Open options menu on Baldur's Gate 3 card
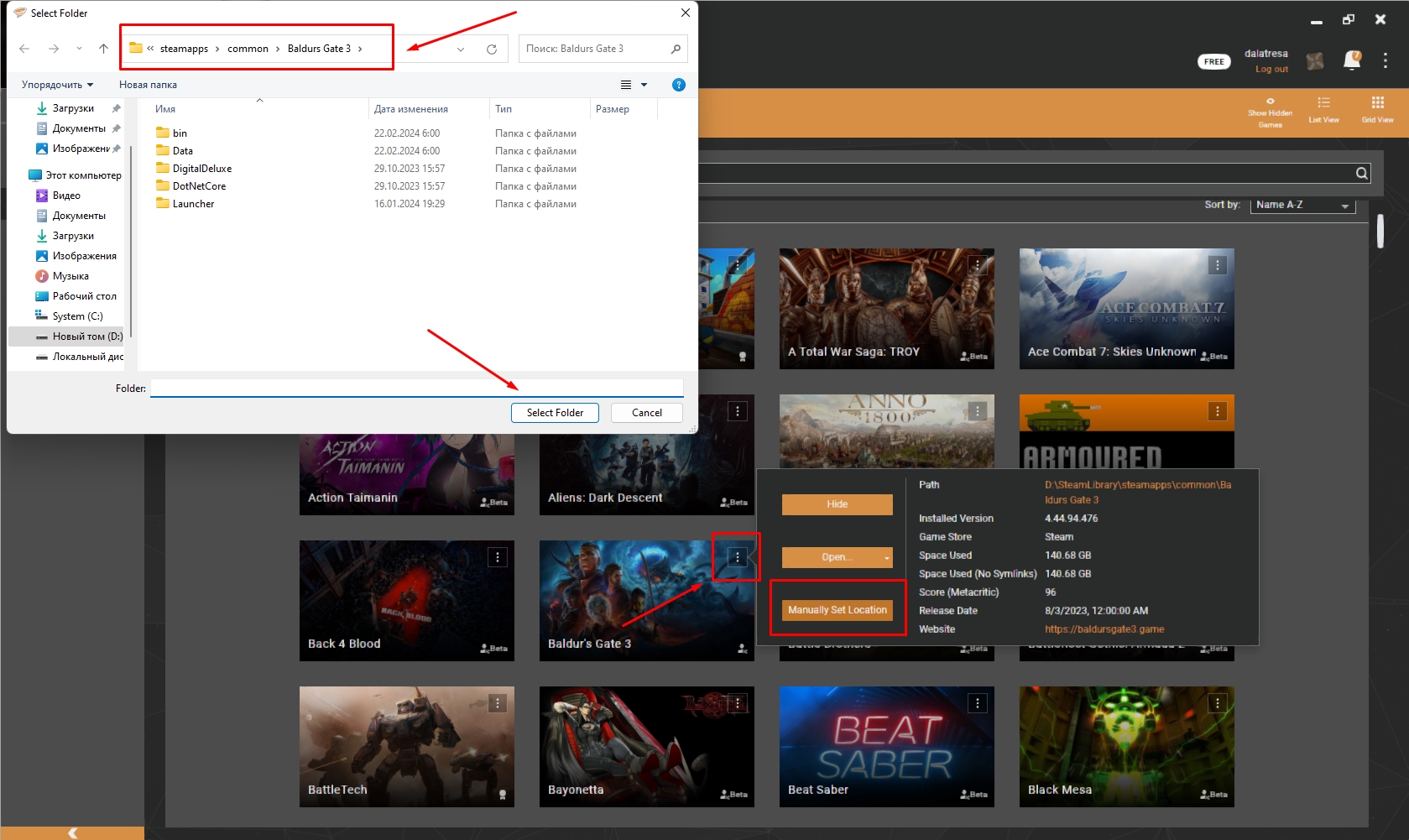The height and width of the screenshot is (840, 1409). tap(737, 557)
